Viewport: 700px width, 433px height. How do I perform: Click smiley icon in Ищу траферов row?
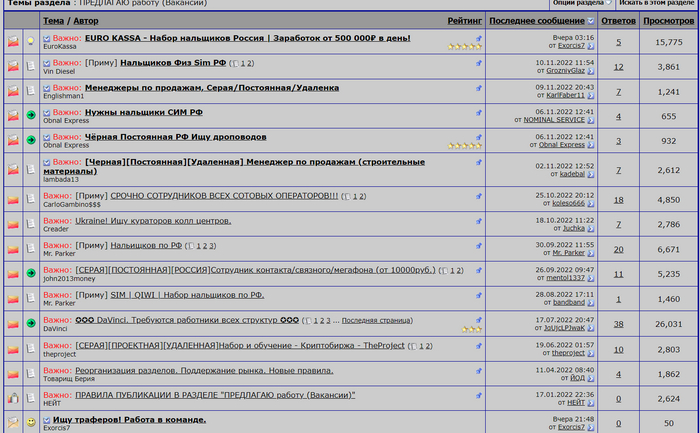(x=30, y=422)
